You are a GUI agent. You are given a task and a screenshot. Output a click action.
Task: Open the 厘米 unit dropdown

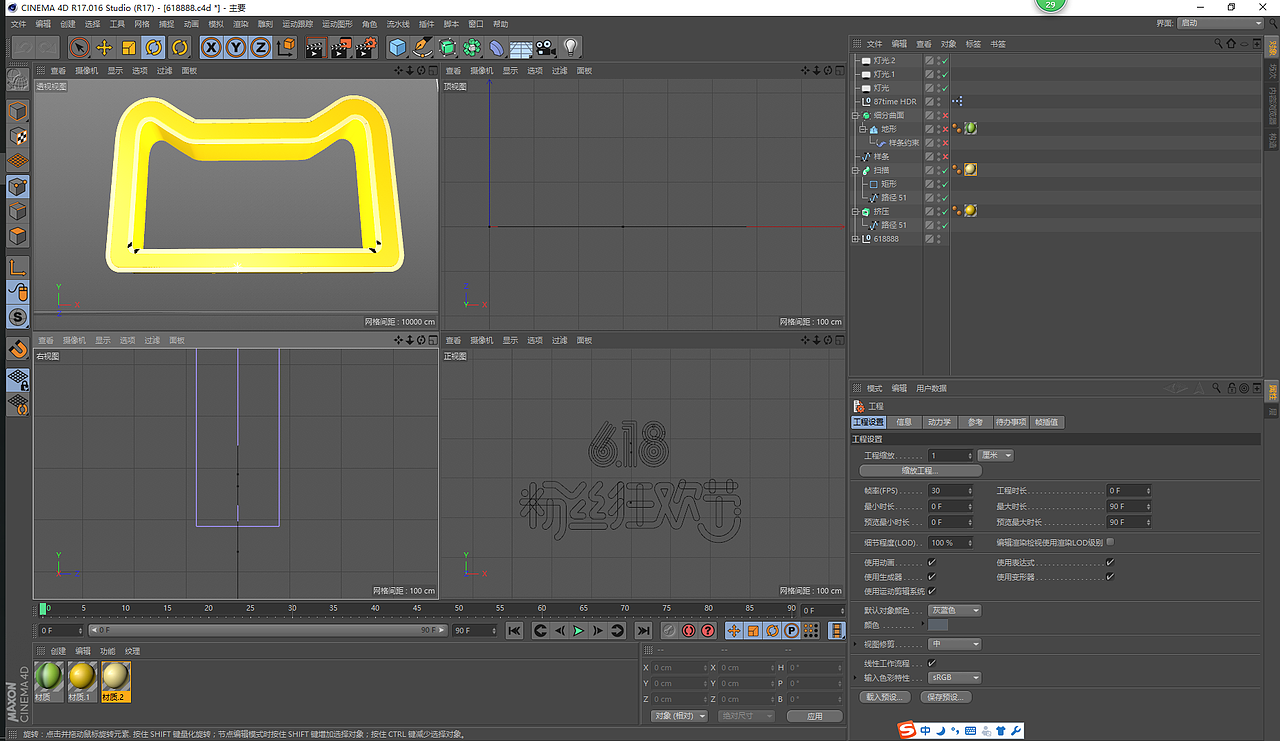pyautogui.click(x=996, y=456)
